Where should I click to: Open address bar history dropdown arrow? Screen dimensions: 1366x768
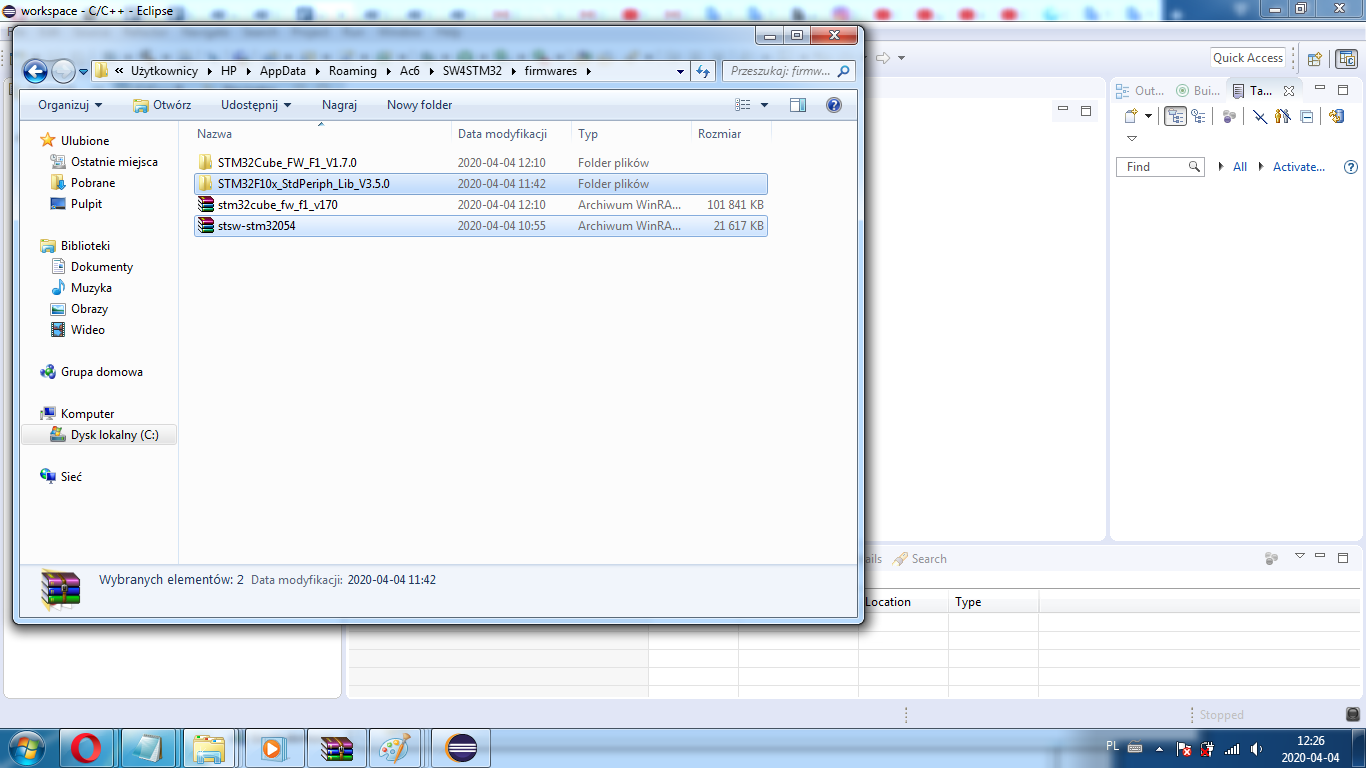click(681, 71)
